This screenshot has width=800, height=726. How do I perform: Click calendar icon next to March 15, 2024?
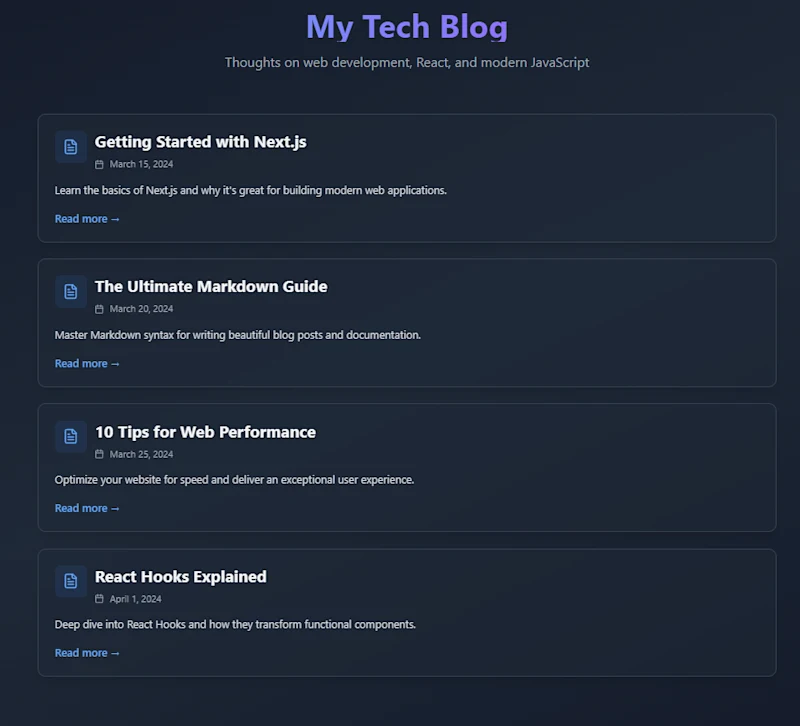pos(99,164)
